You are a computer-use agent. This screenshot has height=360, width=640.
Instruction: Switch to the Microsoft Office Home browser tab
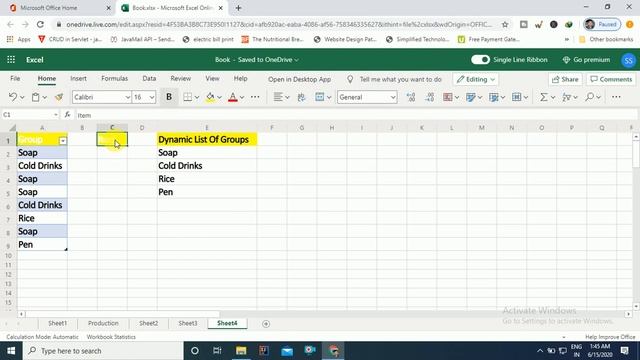[x=60, y=8]
